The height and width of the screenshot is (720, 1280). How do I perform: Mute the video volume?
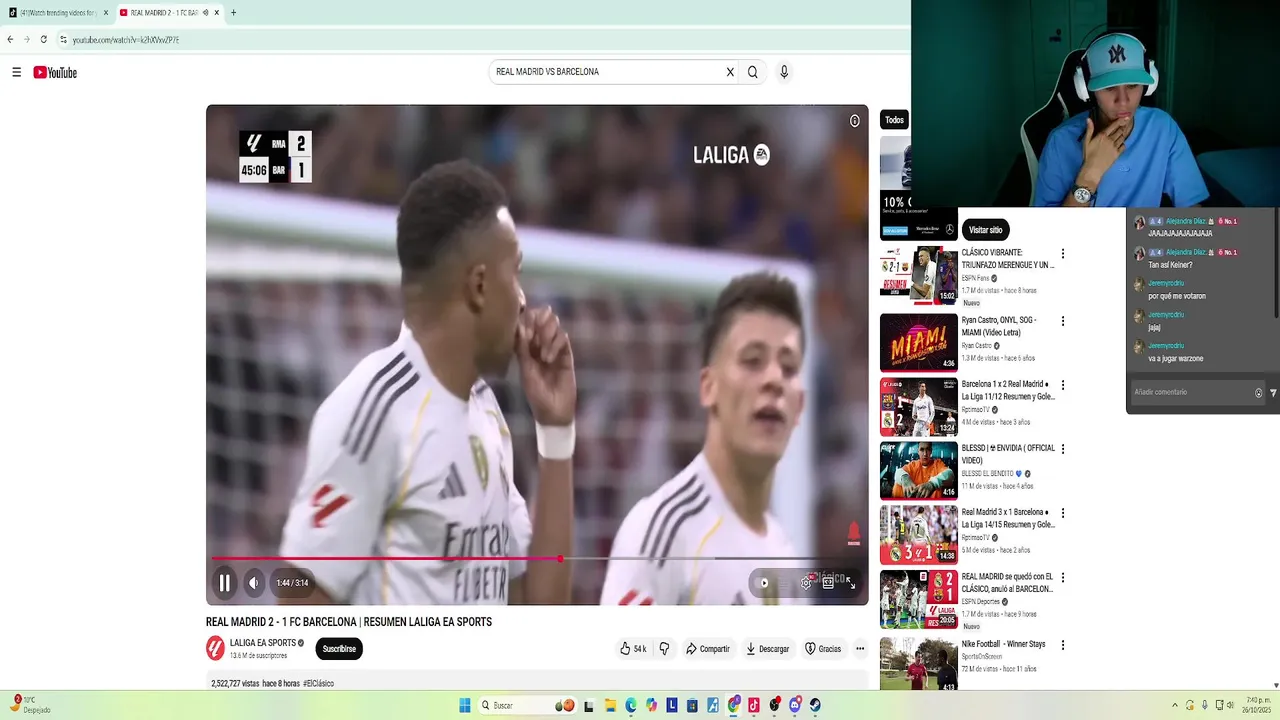pos(254,583)
